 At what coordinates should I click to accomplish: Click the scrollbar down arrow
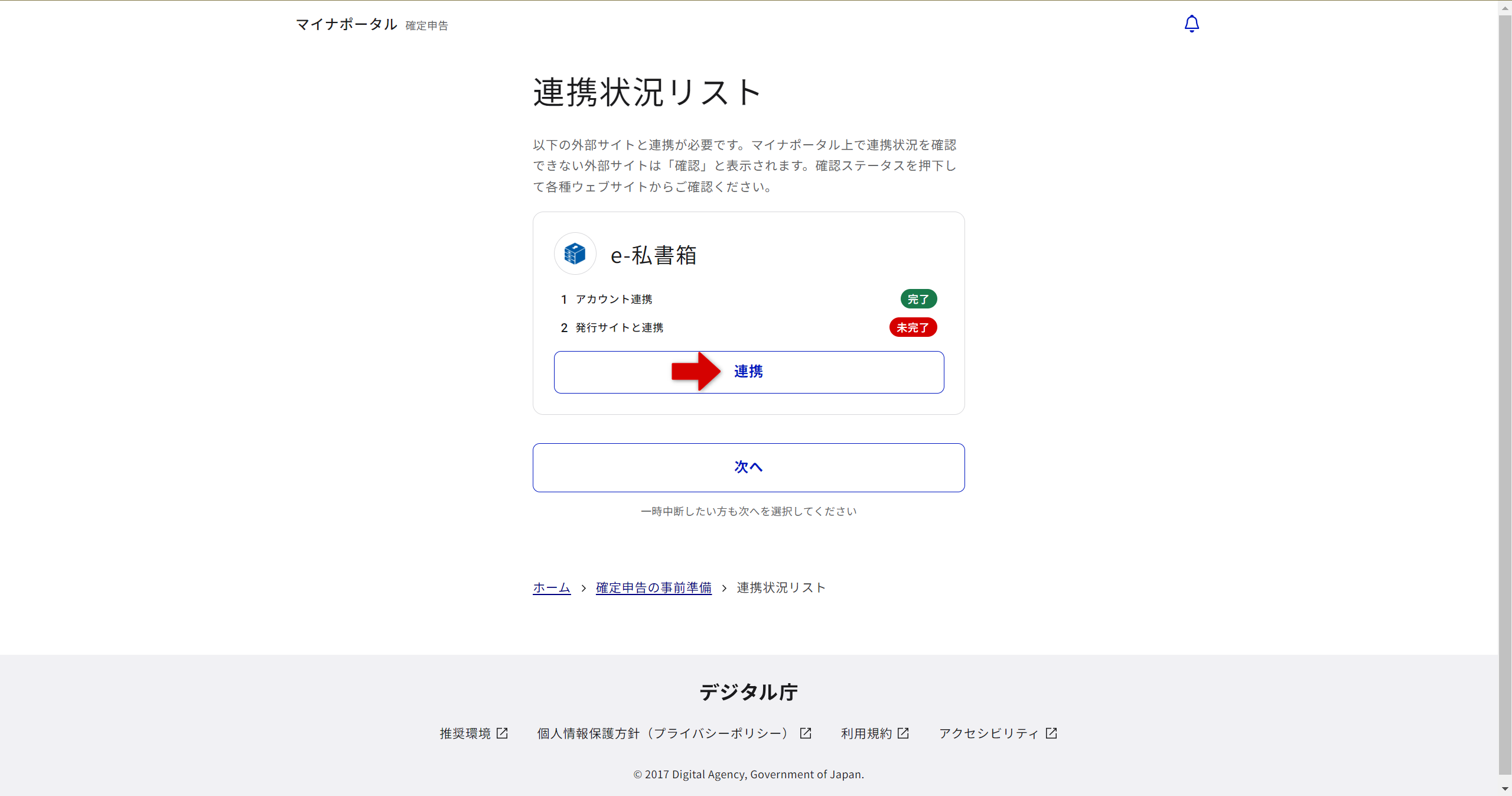coord(1505,788)
